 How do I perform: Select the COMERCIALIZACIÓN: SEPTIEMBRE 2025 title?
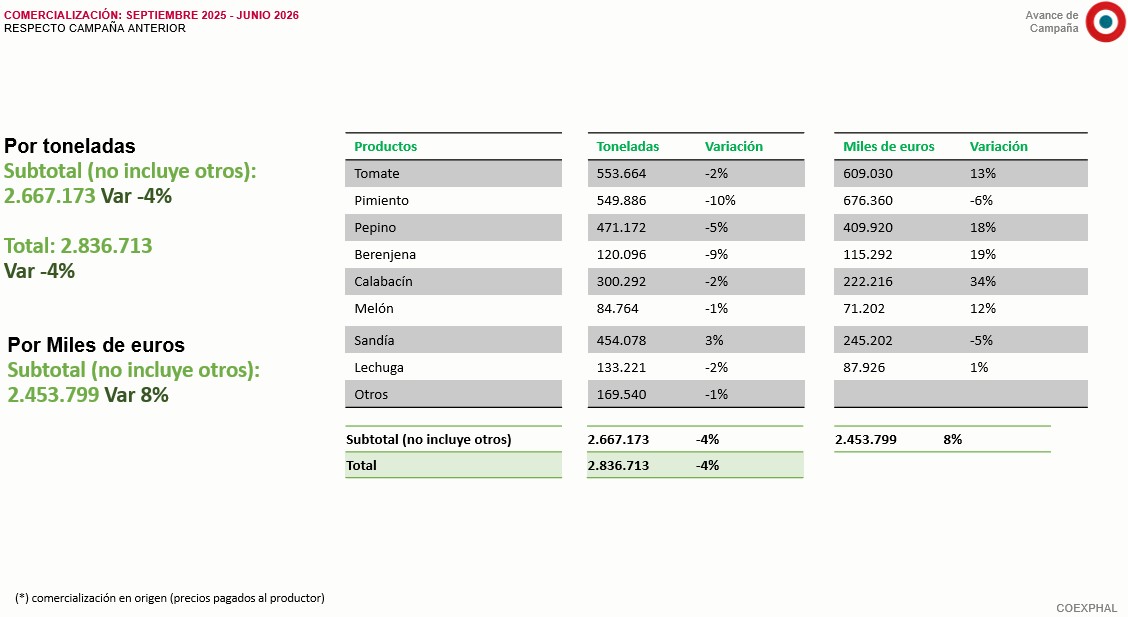(x=115, y=15)
